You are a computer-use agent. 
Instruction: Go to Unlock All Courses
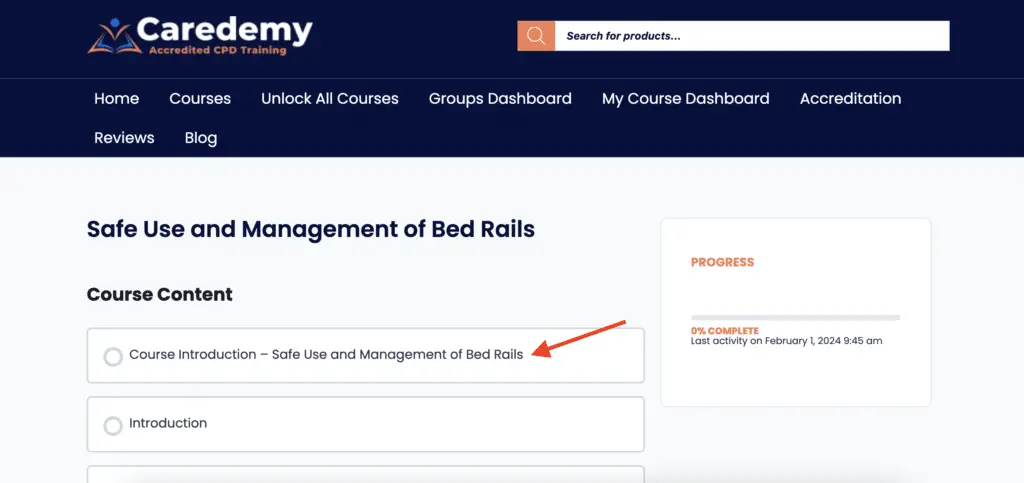[x=330, y=99]
